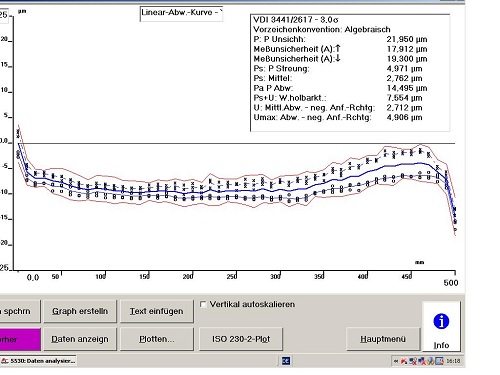Click the 16:18 clock in the tray
The height and width of the screenshot is (375, 500).
pyautogui.click(x=453, y=361)
